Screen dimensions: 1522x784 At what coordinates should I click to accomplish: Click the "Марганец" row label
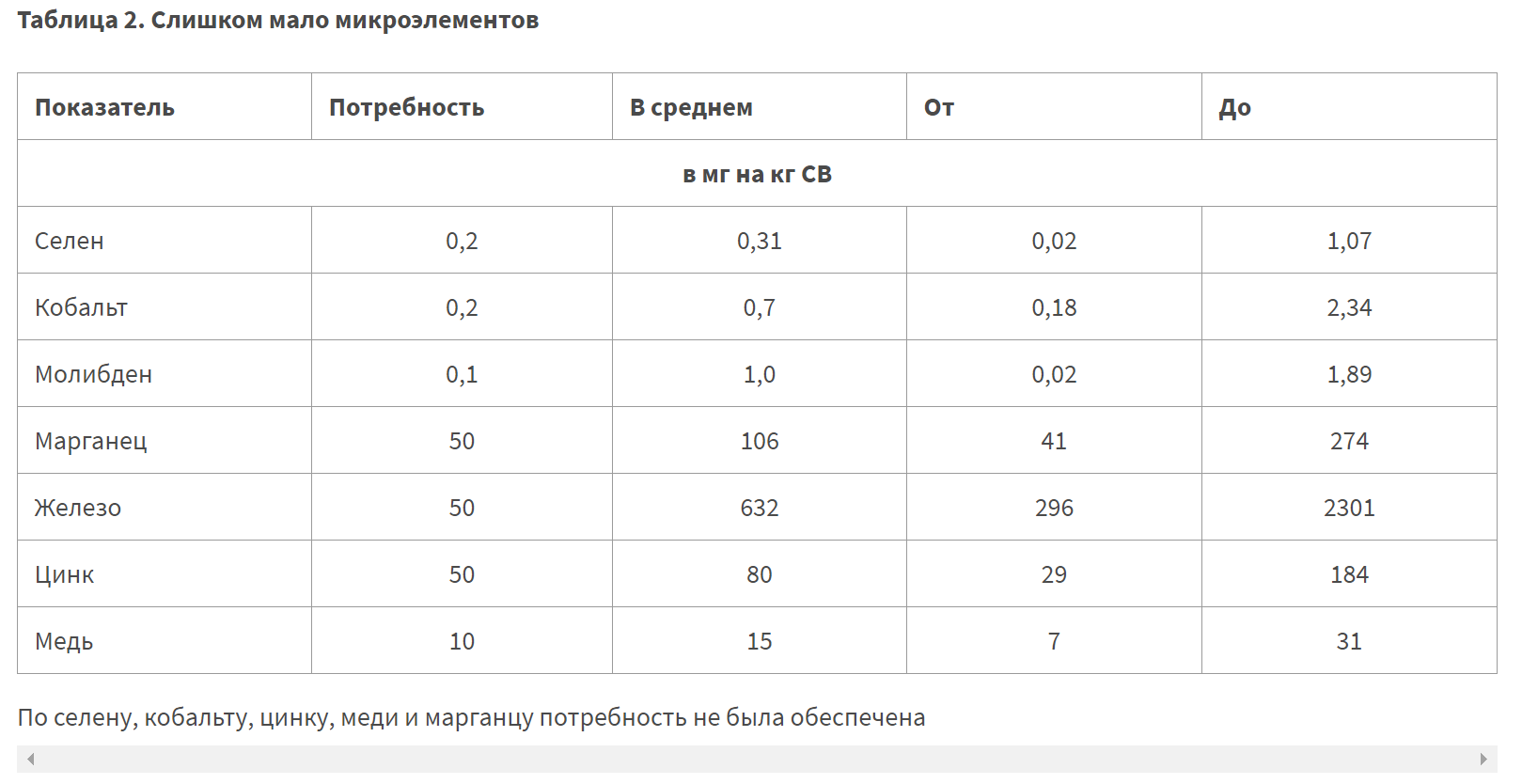coord(91,442)
